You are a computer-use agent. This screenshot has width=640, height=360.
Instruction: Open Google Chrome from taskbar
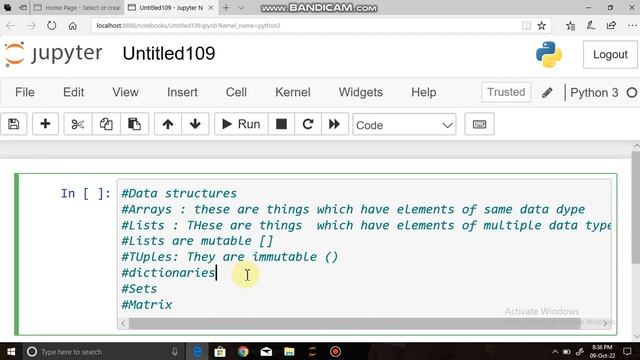pyautogui.click(x=243, y=351)
